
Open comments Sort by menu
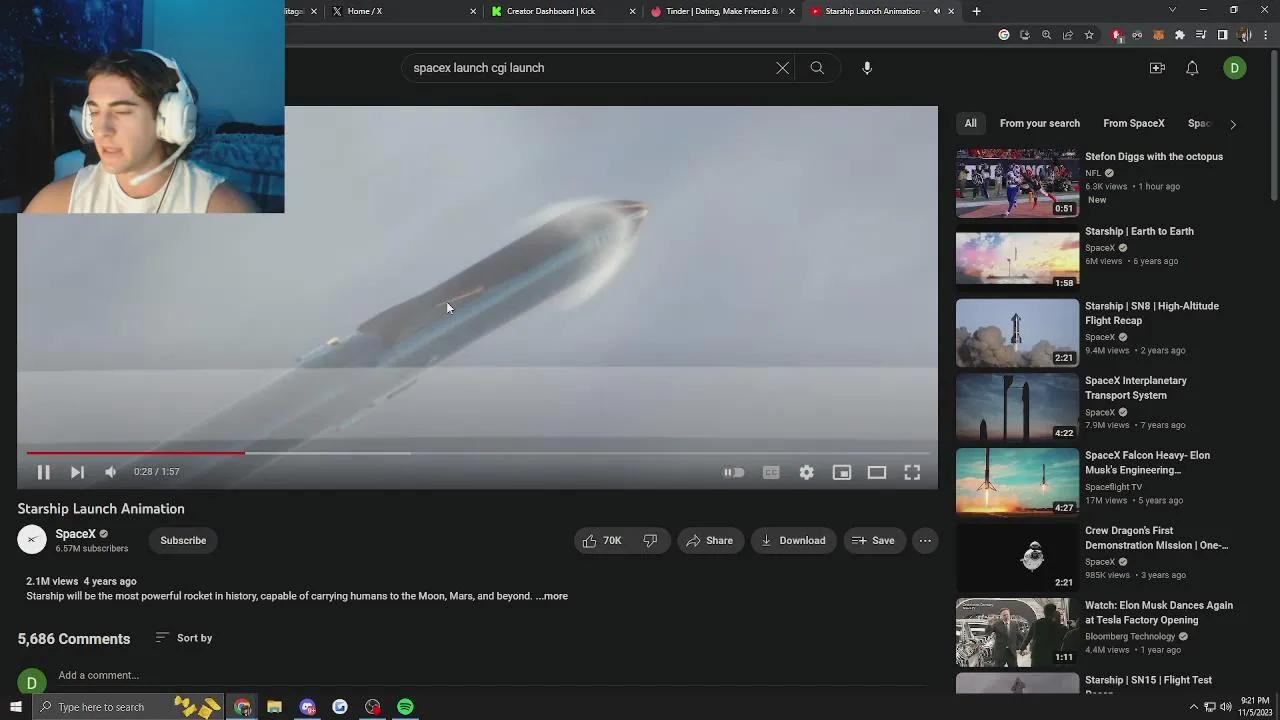[184, 638]
